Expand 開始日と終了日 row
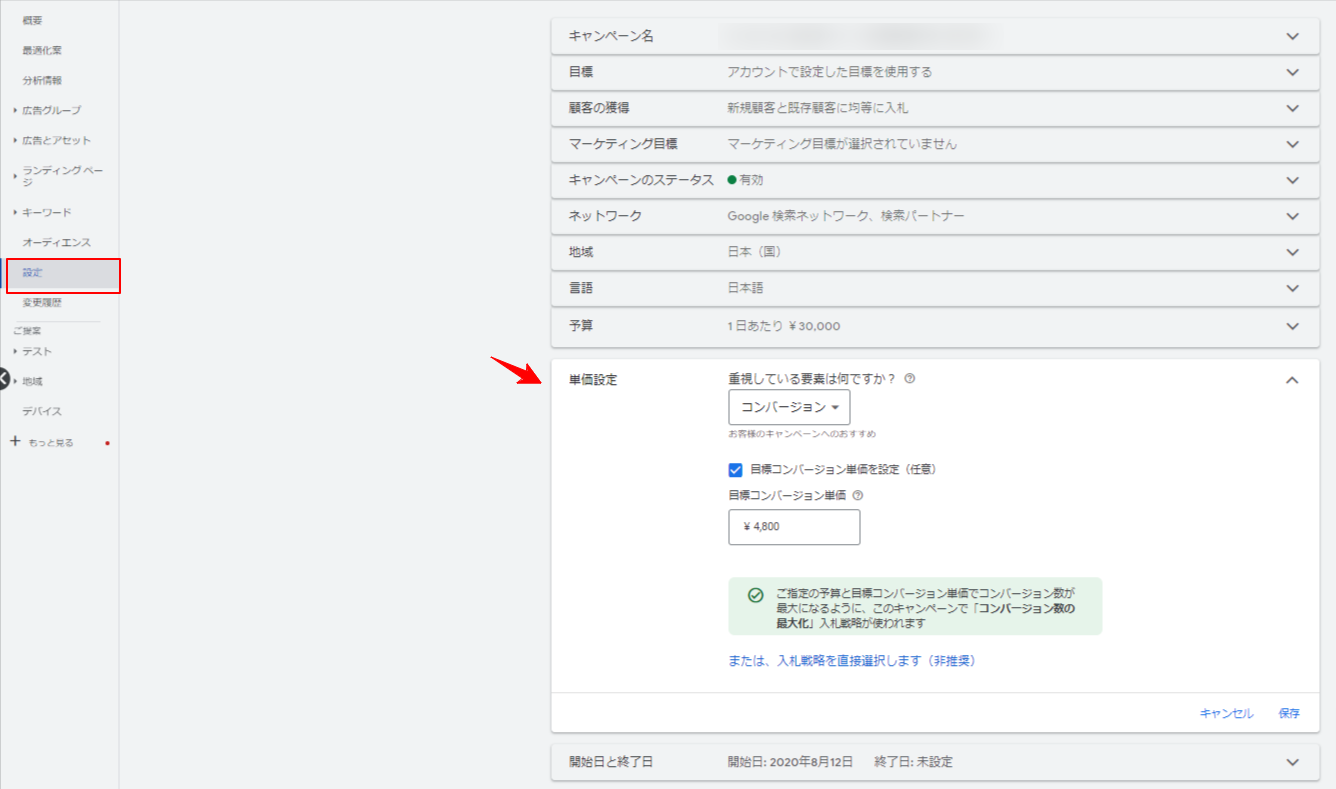Screen dimensions: 1336x789 1292,762
